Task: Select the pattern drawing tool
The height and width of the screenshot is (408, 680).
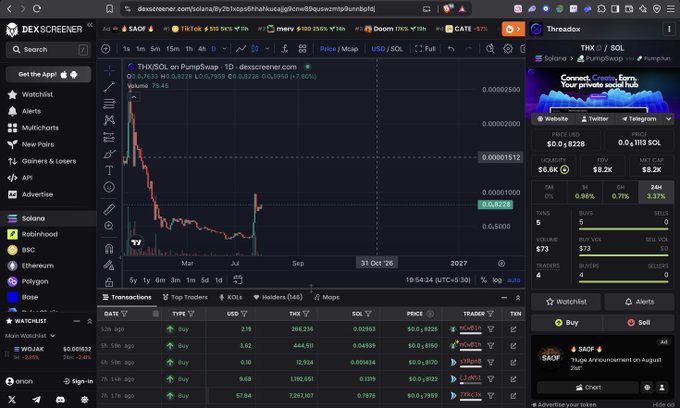Action: (109, 120)
